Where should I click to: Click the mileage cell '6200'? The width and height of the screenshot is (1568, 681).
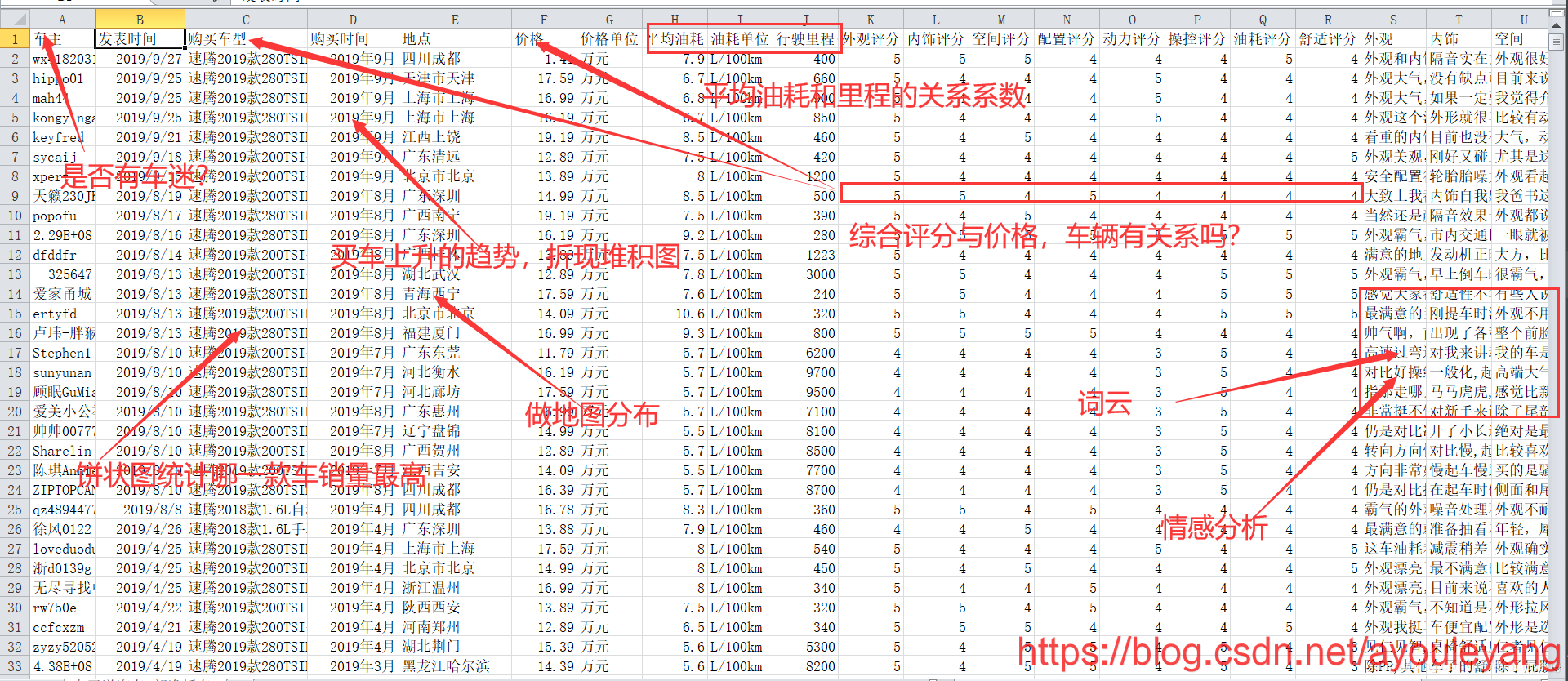pyautogui.click(x=805, y=353)
